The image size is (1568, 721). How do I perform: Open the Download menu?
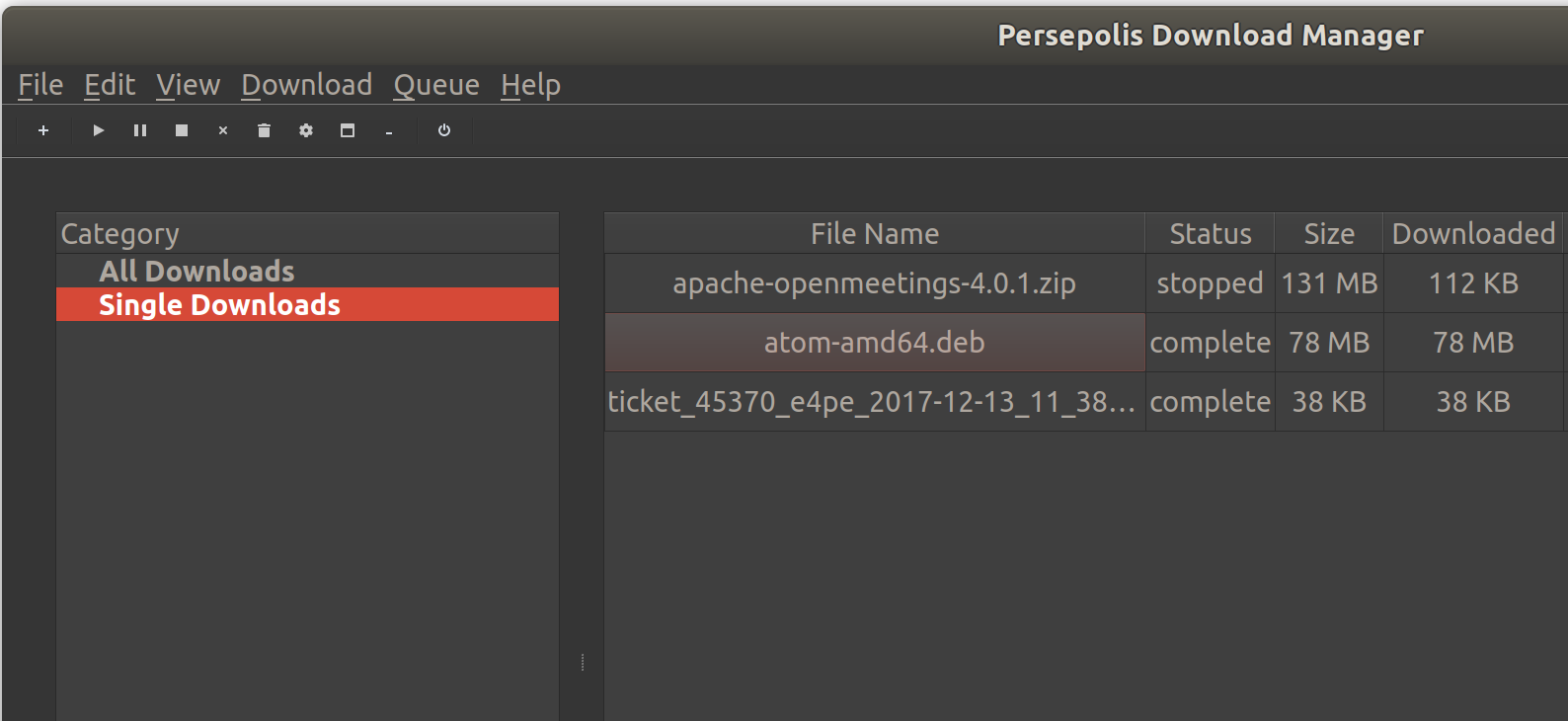307,85
